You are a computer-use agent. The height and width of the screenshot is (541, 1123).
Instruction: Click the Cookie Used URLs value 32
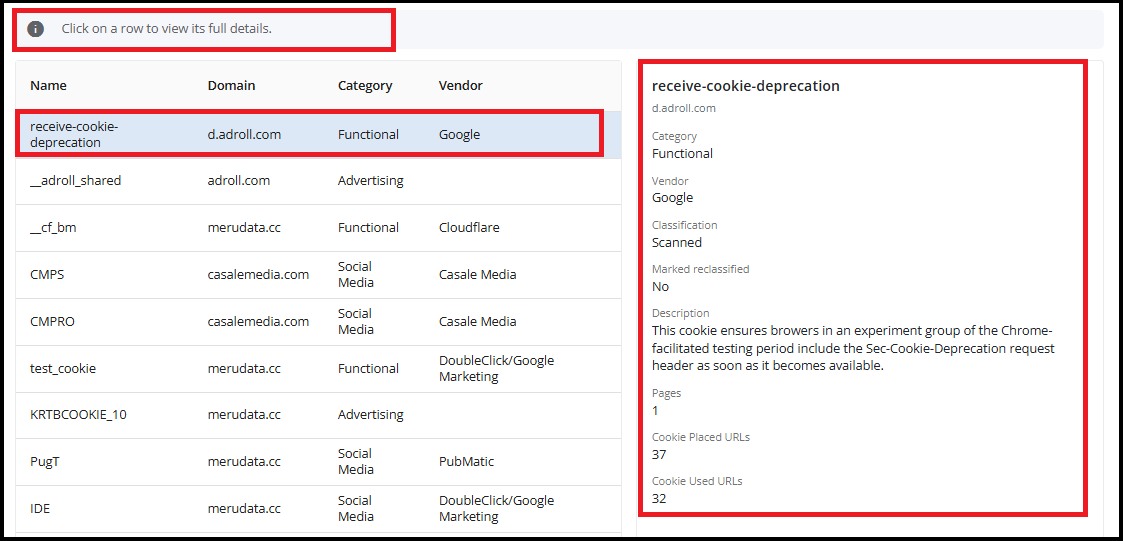pyautogui.click(x=659, y=499)
